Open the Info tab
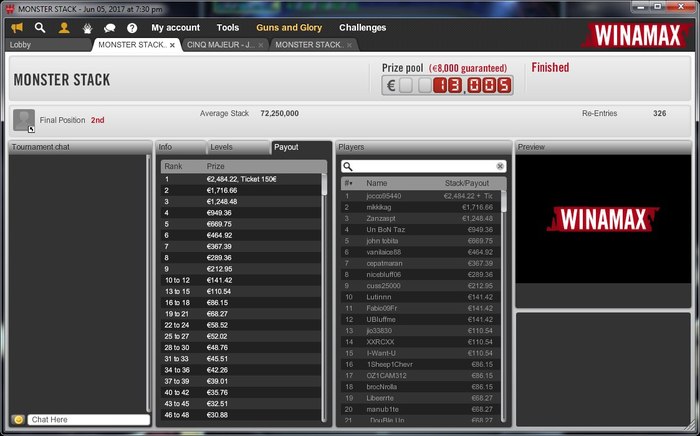Screen dimensions: 700x436 point(180,147)
